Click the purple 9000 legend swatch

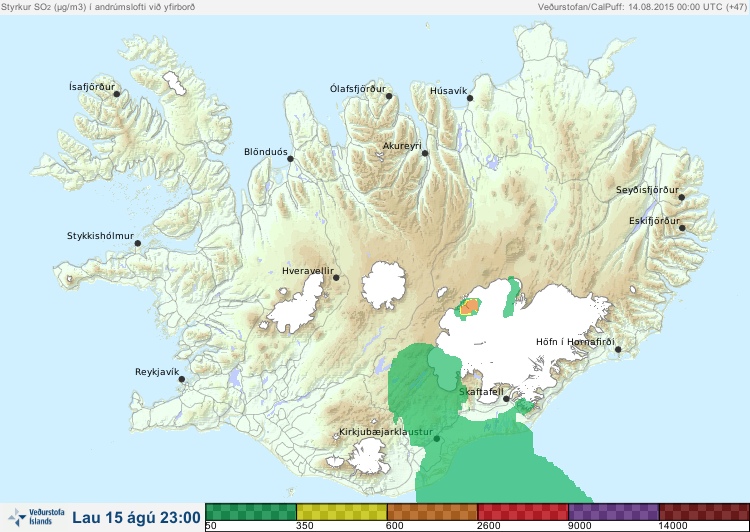point(613,512)
